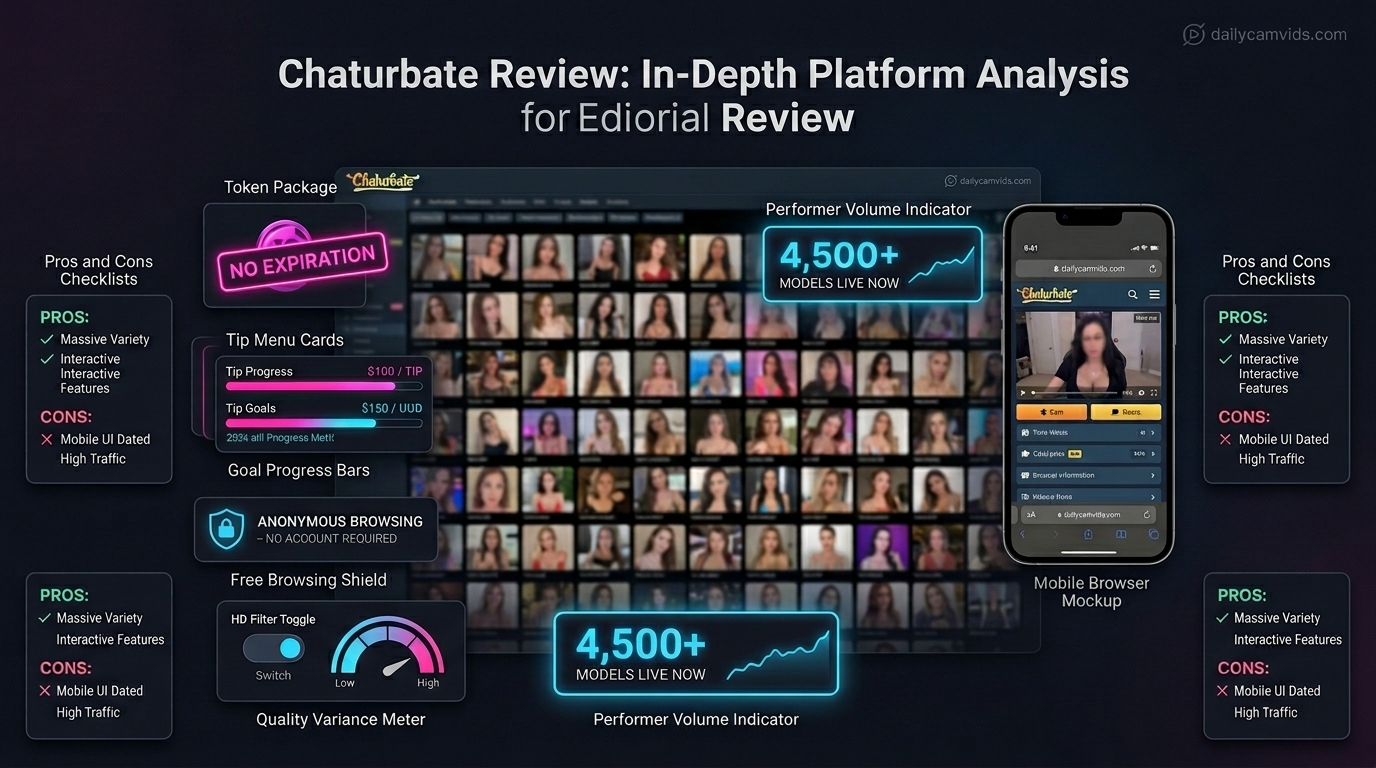Tap reload icon in phone's bottom URL bar

(x=1147, y=514)
